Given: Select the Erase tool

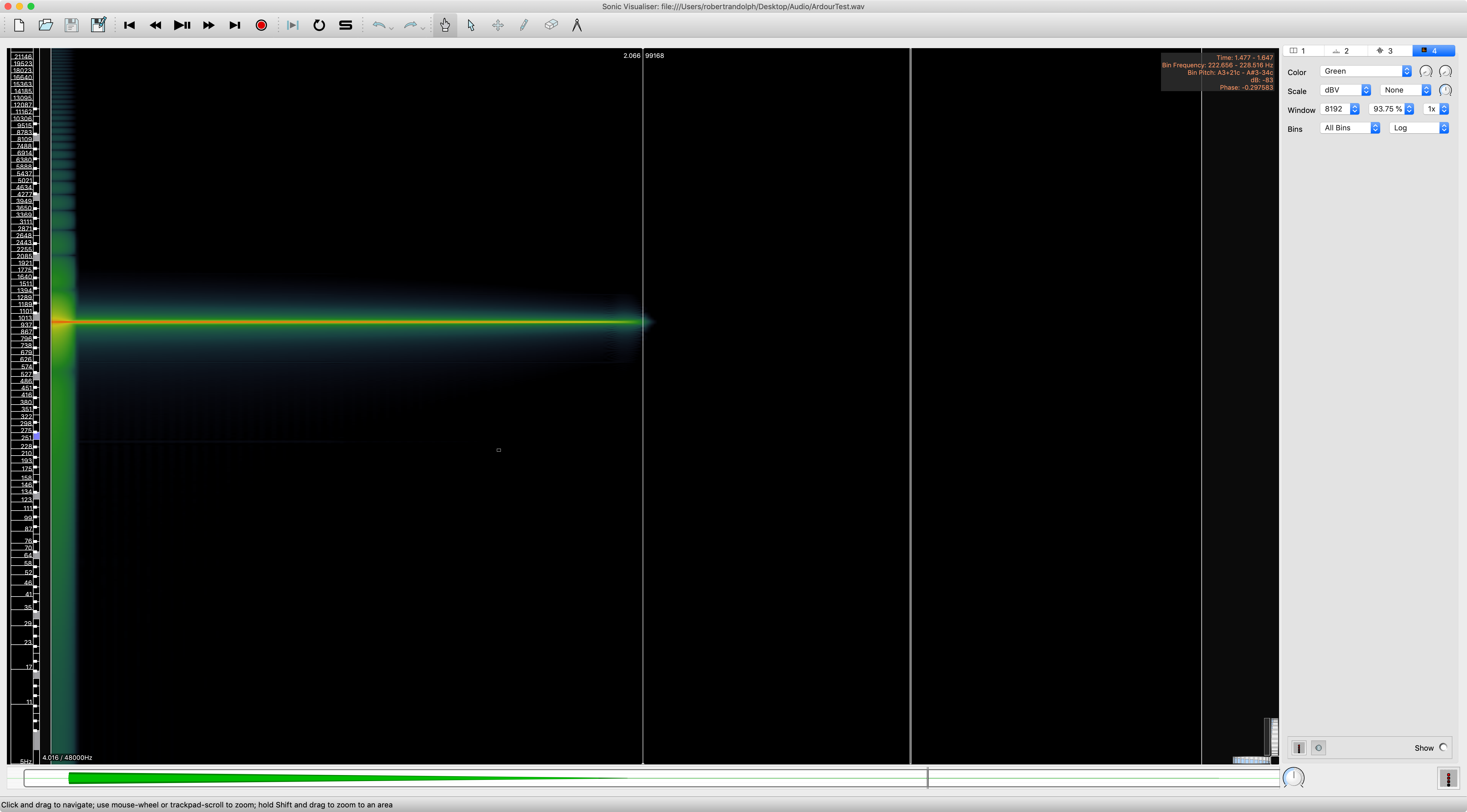Looking at the screenshot, I should click(x=551, y=25).
